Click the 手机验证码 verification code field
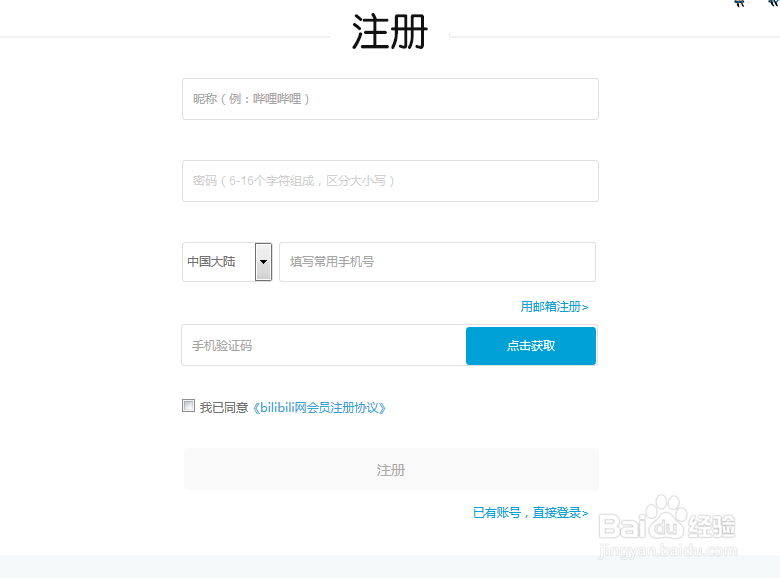Viewport: 780px width, 578px height. coord(324,345)
